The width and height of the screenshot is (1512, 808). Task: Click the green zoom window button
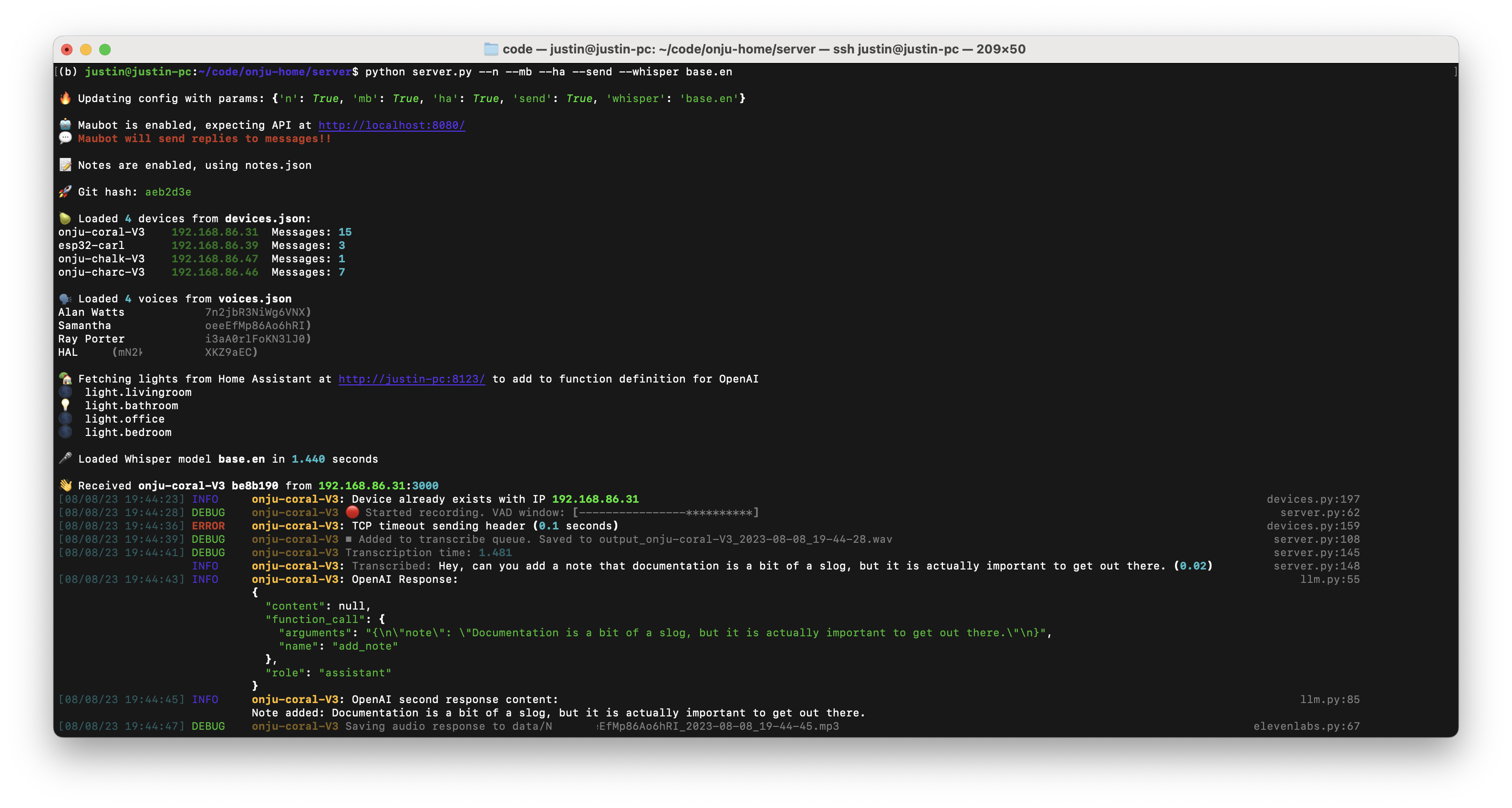click(105, 49)
